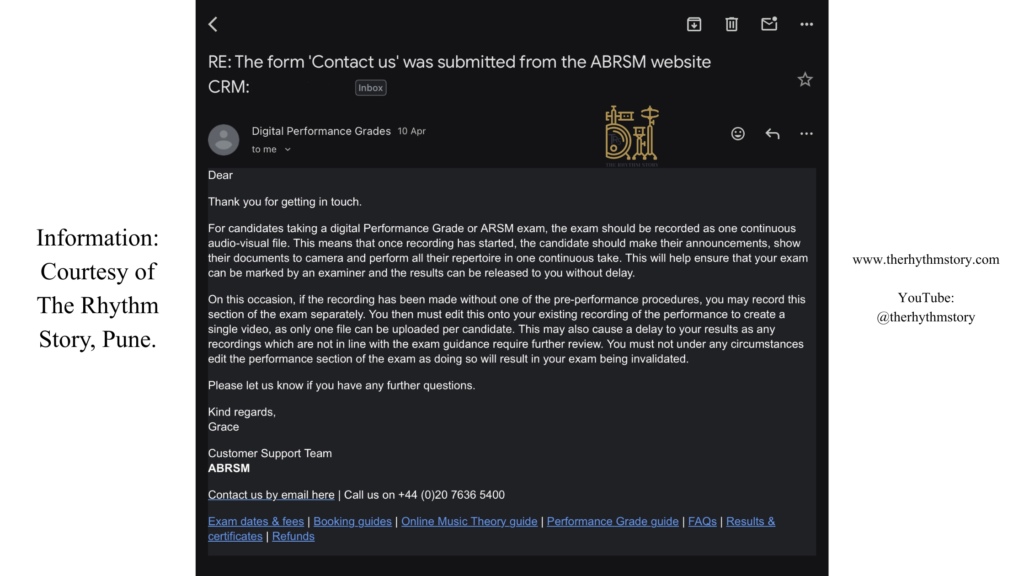Open the 'FAQs' link
This screenshot has width=1024, height=576.
coord(702,520)
